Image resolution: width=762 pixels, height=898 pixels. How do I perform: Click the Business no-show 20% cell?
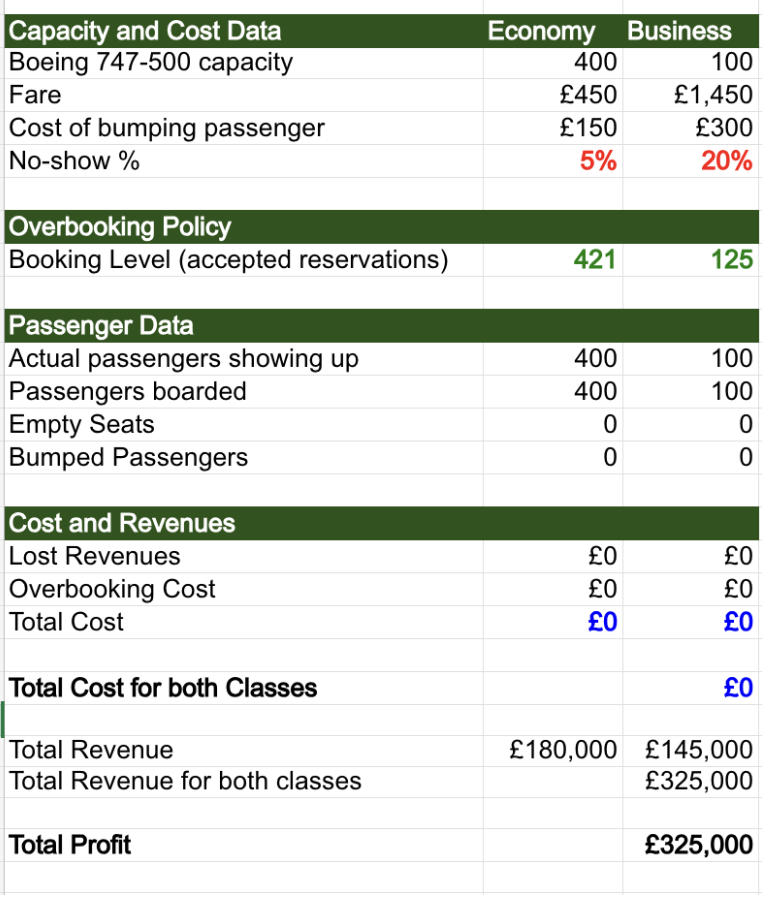[691, 161]
